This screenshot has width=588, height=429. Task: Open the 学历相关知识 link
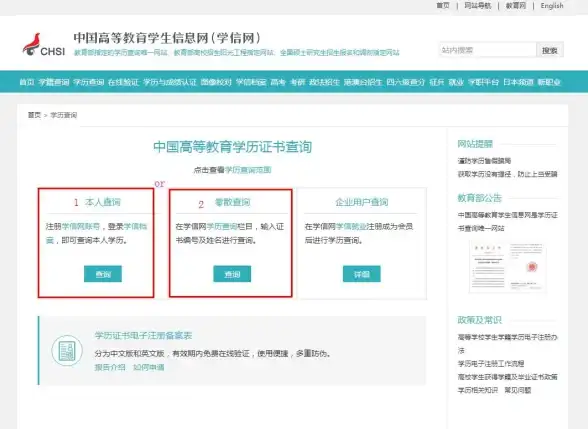477,390
